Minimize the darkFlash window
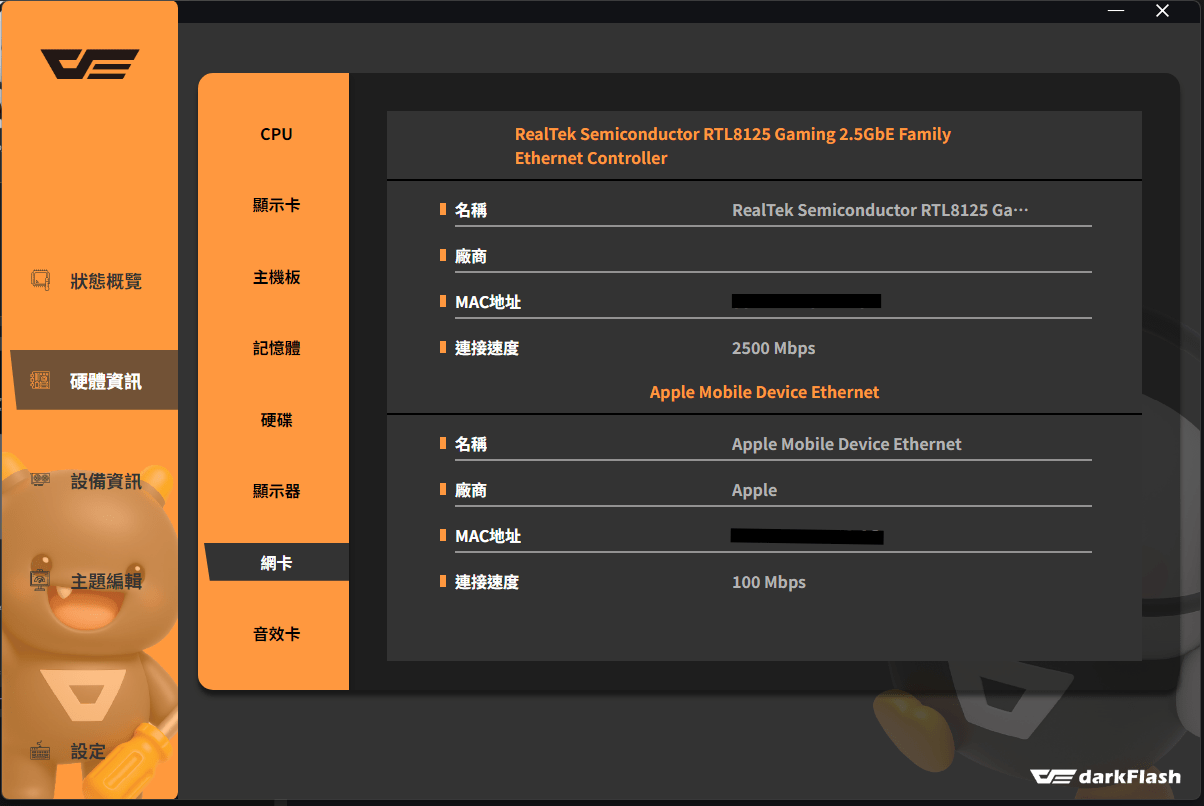The image size is (1204, 806). click(x=1118, y=11)
